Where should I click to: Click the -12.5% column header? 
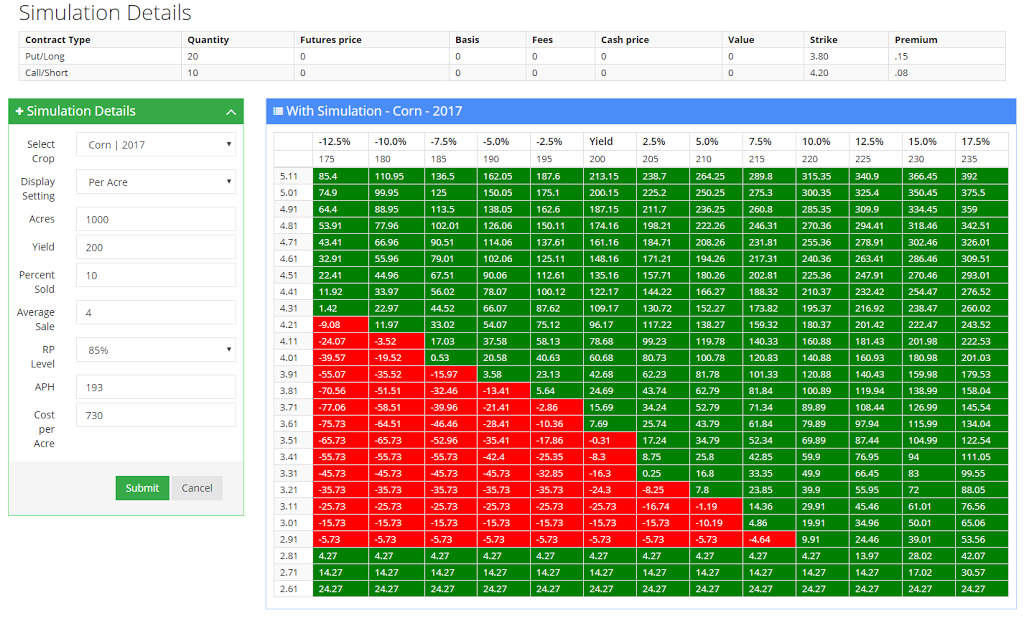click(x=333, y=142)
